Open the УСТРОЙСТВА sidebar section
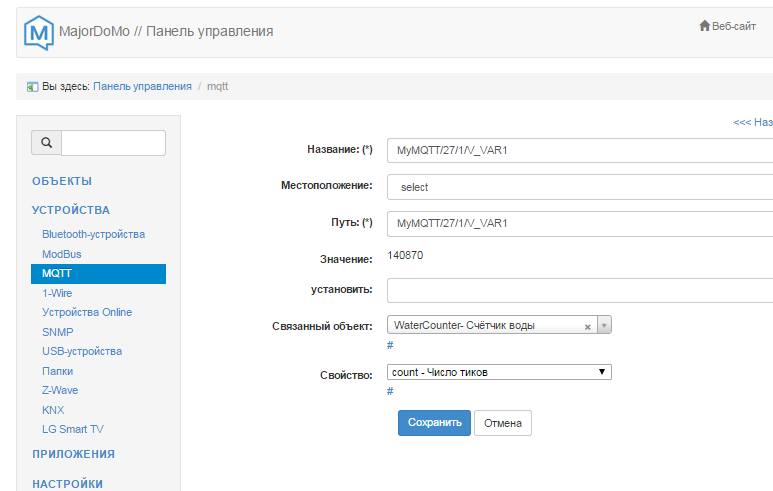773x491 pixels. click(x=71, y=210)
